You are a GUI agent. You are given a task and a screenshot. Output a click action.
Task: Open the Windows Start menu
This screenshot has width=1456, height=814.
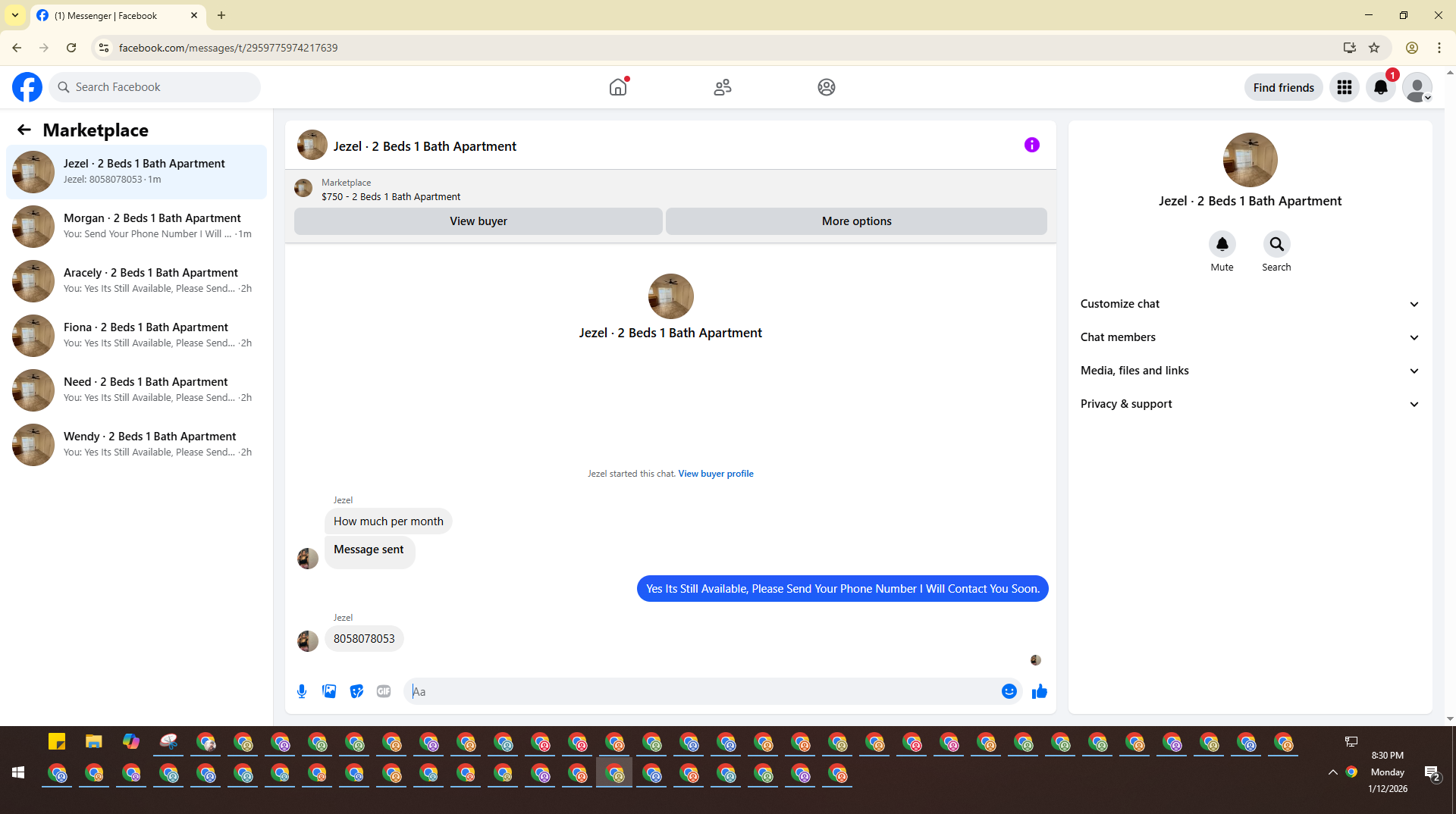(18, 772)
